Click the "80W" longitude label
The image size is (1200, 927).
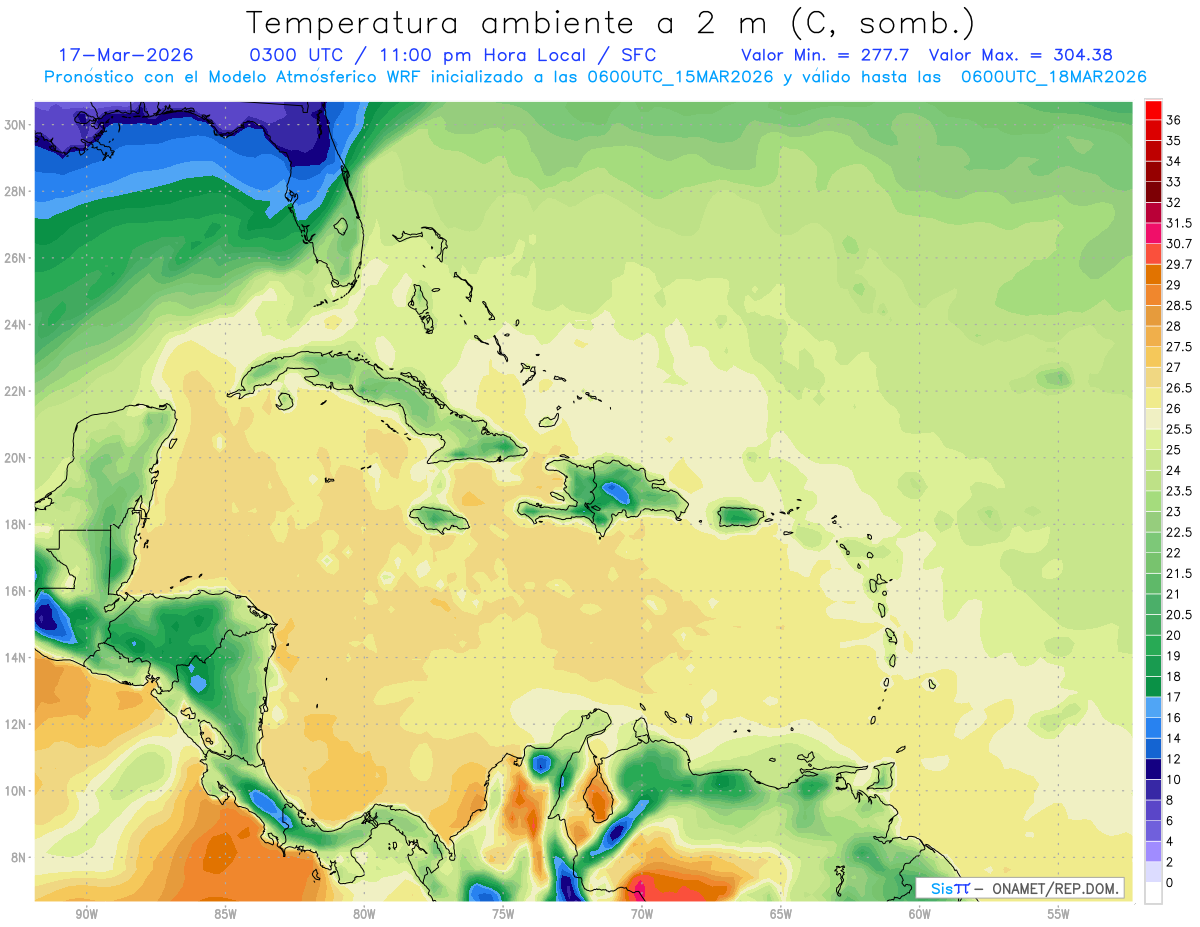tap(364, 914)
